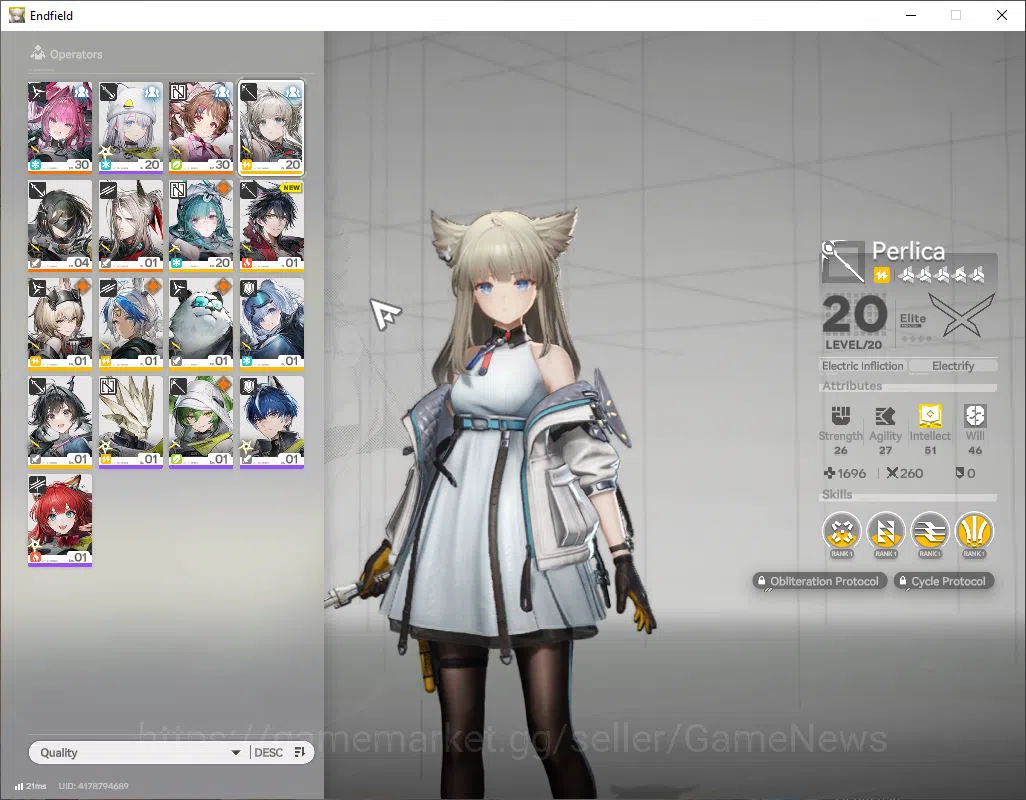Select the white-hat level 20 operator card

pyautogui.click(x=130, y=128)
